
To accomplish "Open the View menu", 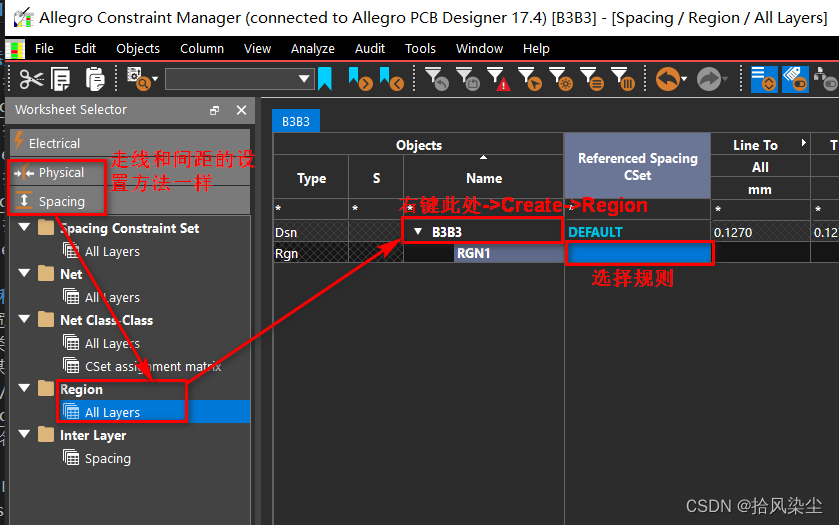I will point(257,49).
